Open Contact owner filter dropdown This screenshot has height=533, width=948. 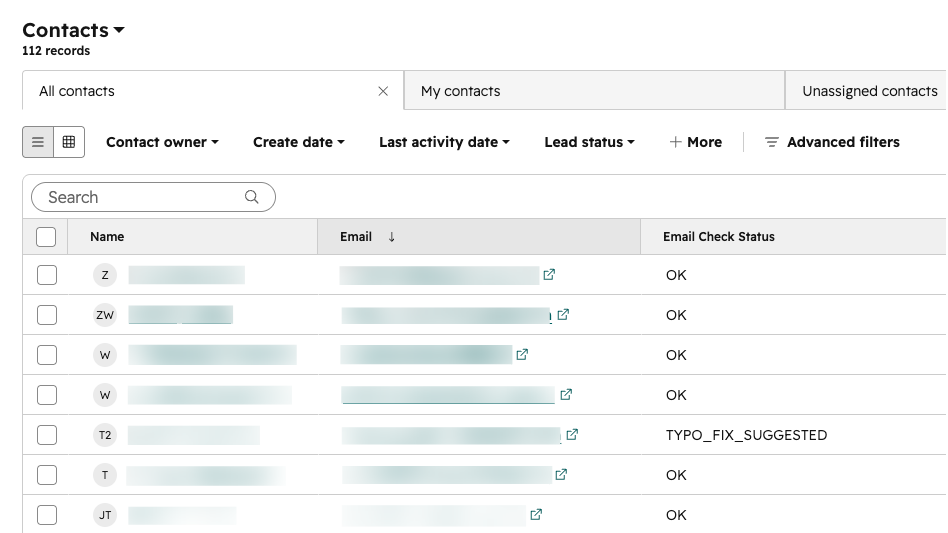coord(162,142)
